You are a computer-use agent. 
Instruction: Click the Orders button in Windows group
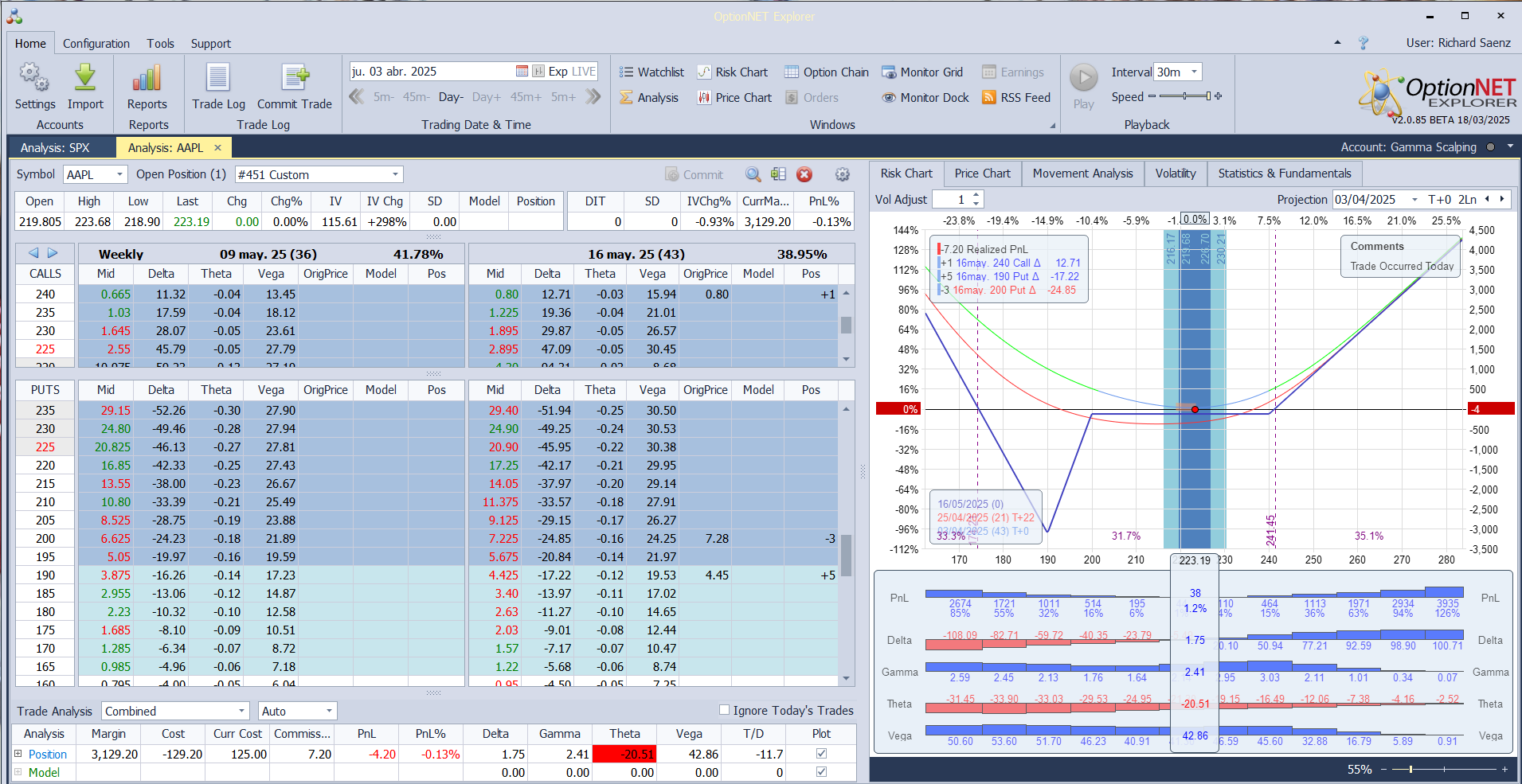tap(812, 98)
